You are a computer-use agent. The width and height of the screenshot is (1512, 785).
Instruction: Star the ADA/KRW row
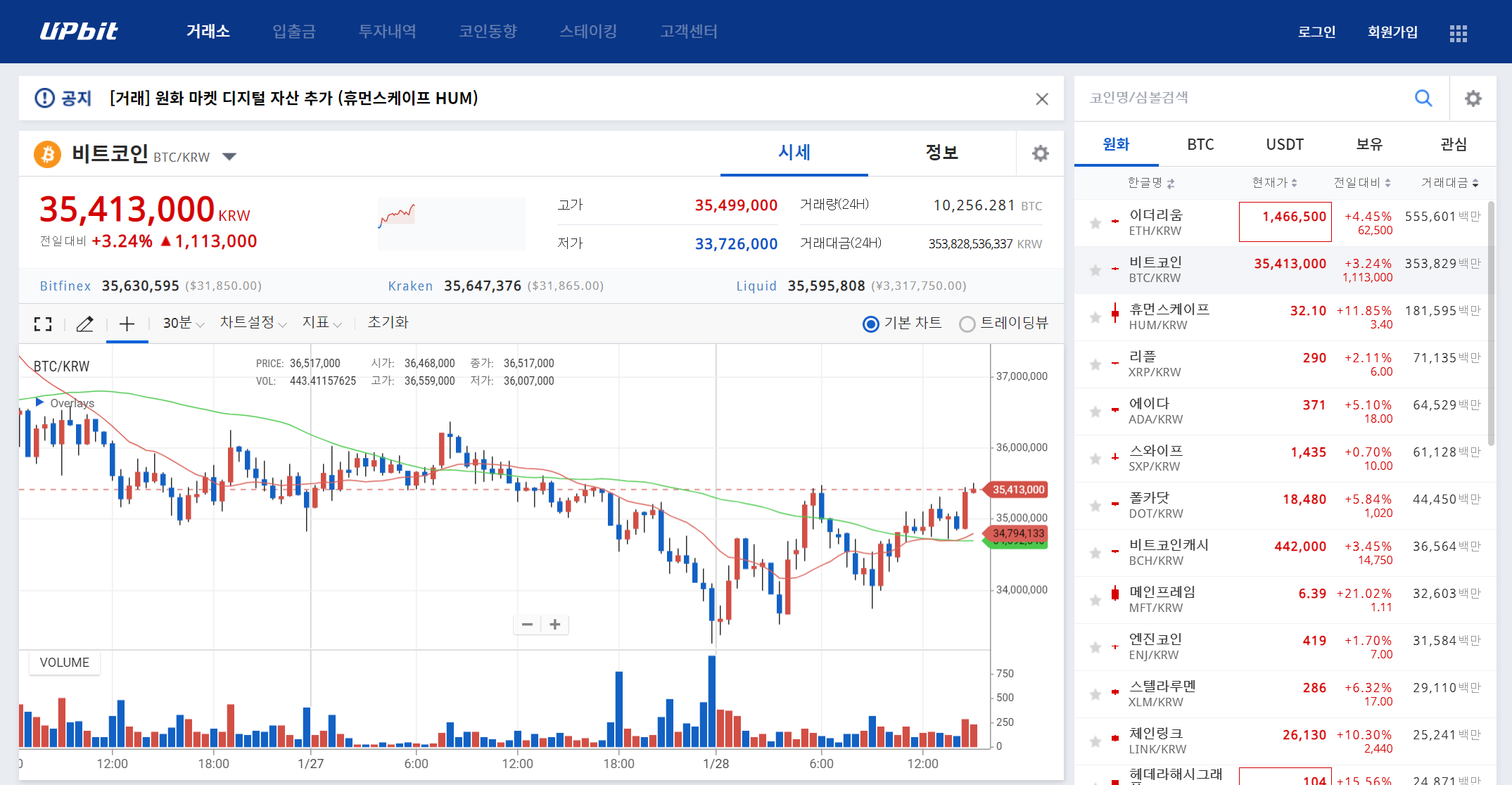coord(1095,411)
